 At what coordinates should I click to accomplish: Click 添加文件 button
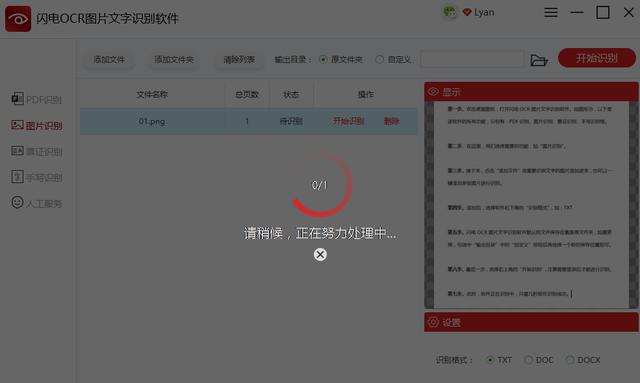(x=109, y=60)
